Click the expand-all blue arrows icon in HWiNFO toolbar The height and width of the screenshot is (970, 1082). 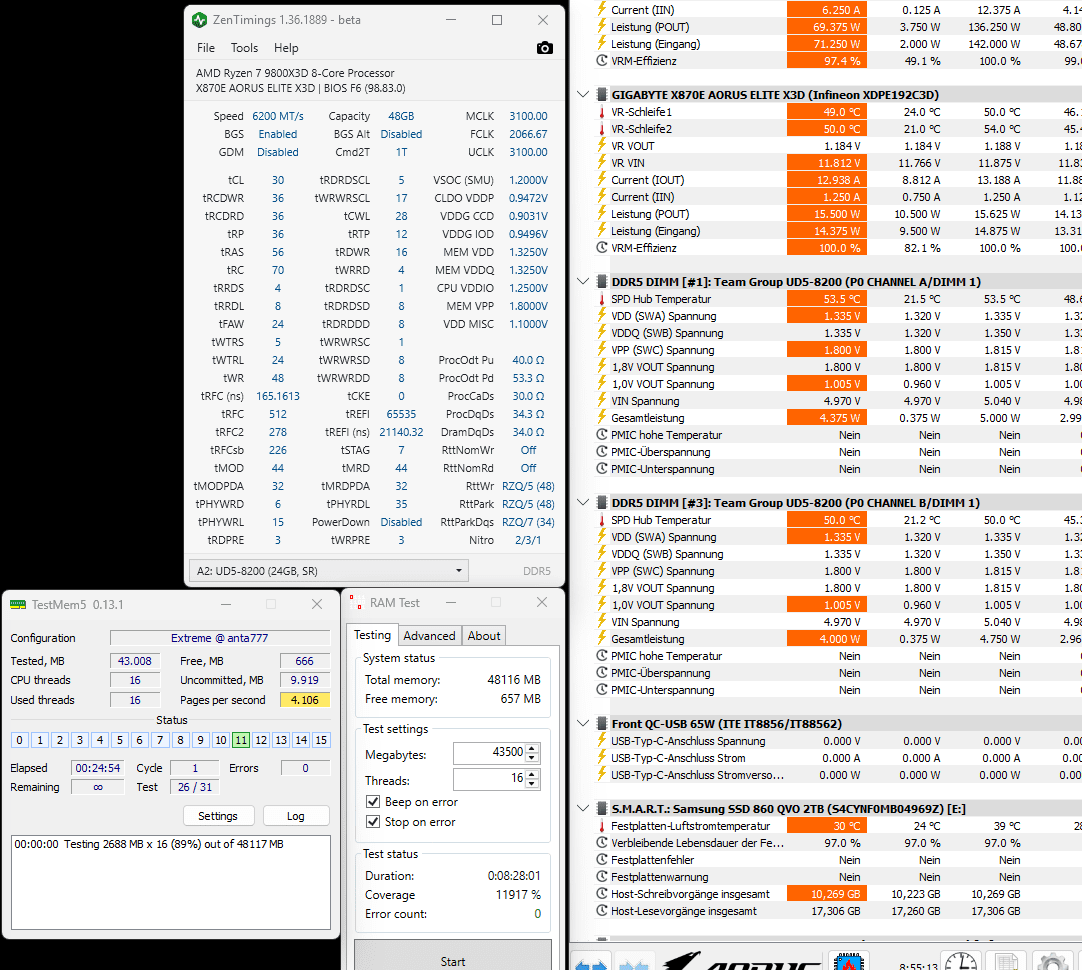tap(591, 963)
